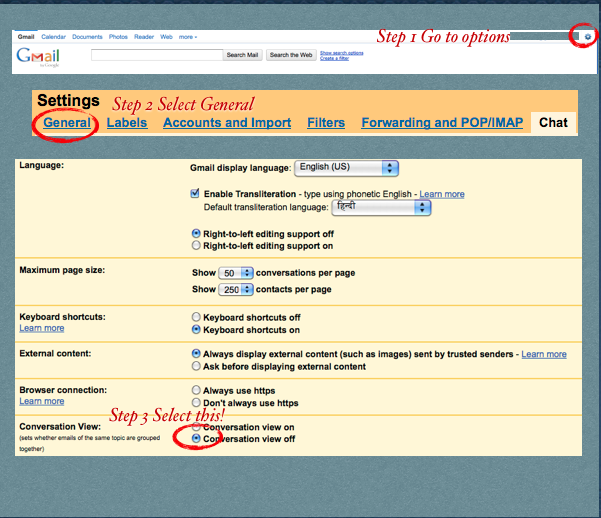The image size is (601, 518).
Task: Open Gmail display language dropdown
Action: (x=346, y=168)
